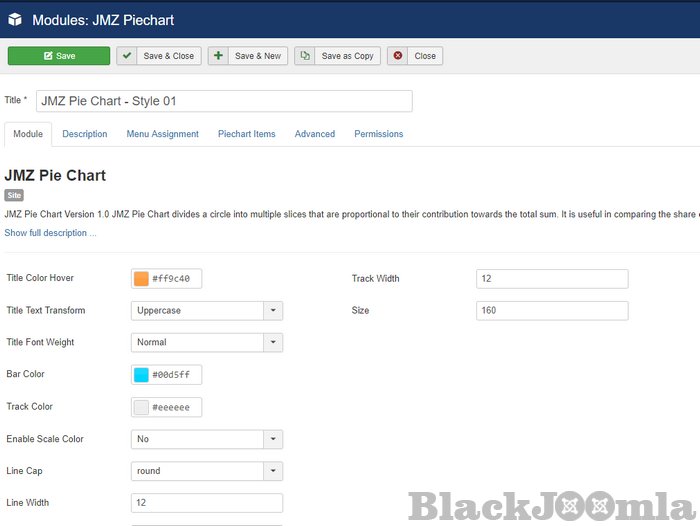Click the cube module icon in header
700x526 pixels.
[x=16, y=19]
